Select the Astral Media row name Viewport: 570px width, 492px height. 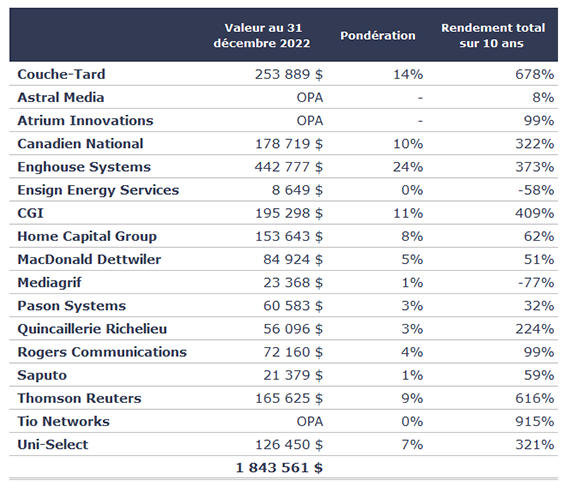(61, 97)
